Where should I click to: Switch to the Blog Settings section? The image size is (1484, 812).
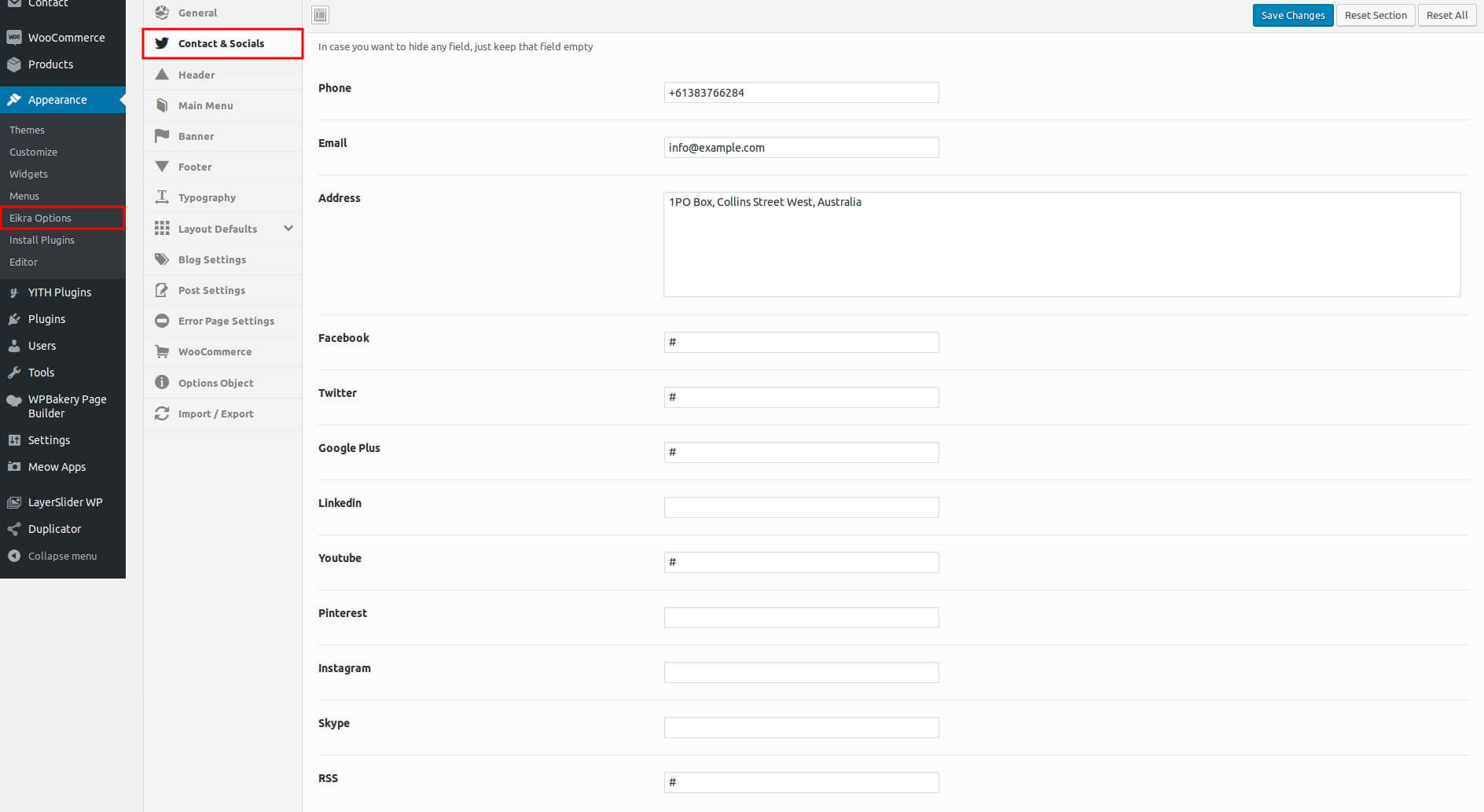(223, 259)
